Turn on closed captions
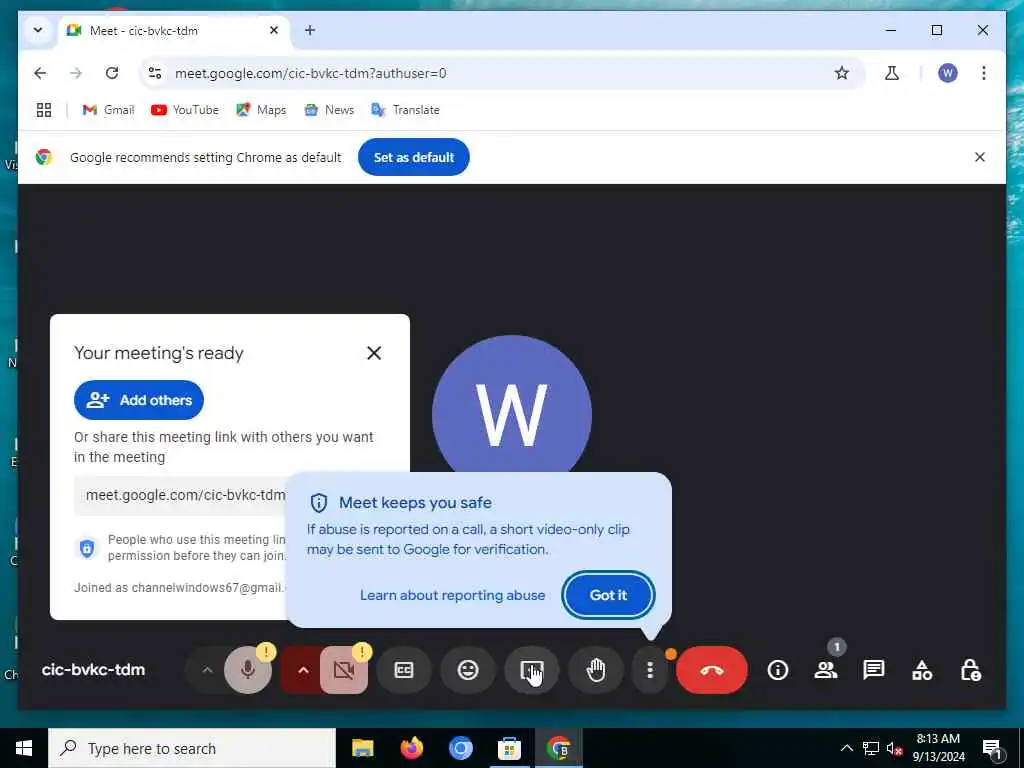The width and height of the screenshot is (1024, 768). click(x=404, y=670)
